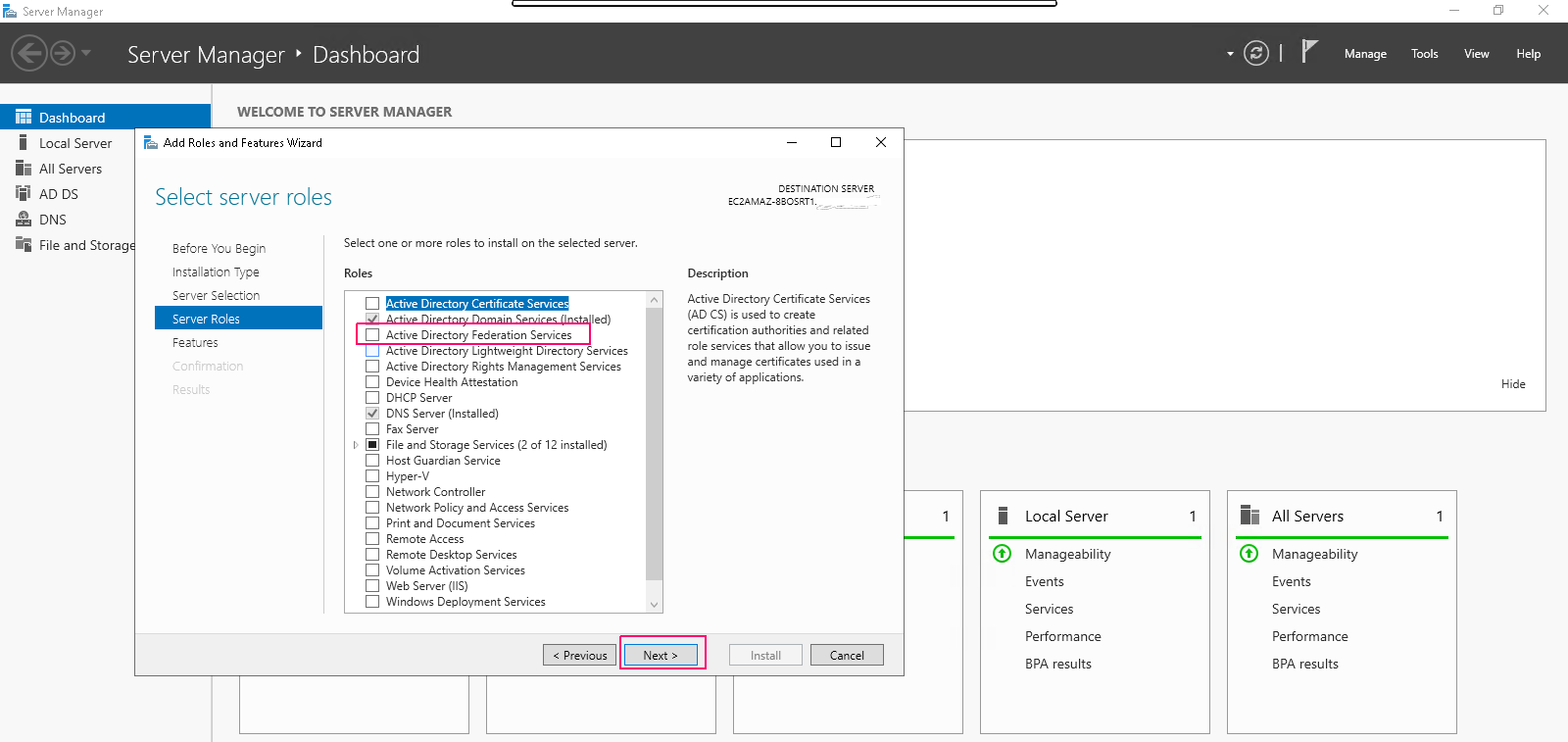Click the roles list scrollbar thumb
Image resolution: width=1568 pixels, height=742 pixels.
coord(655,443)
